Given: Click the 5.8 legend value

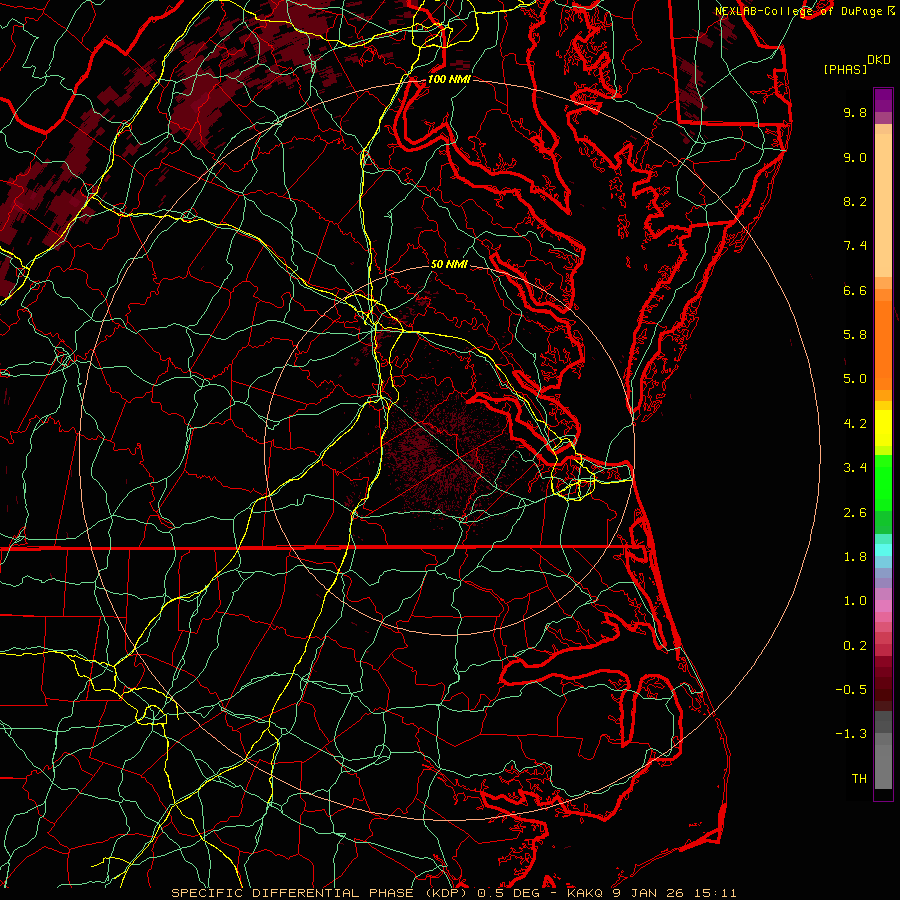Looking at the screenshot, I should pyautogui.click(x=855, y=335).
